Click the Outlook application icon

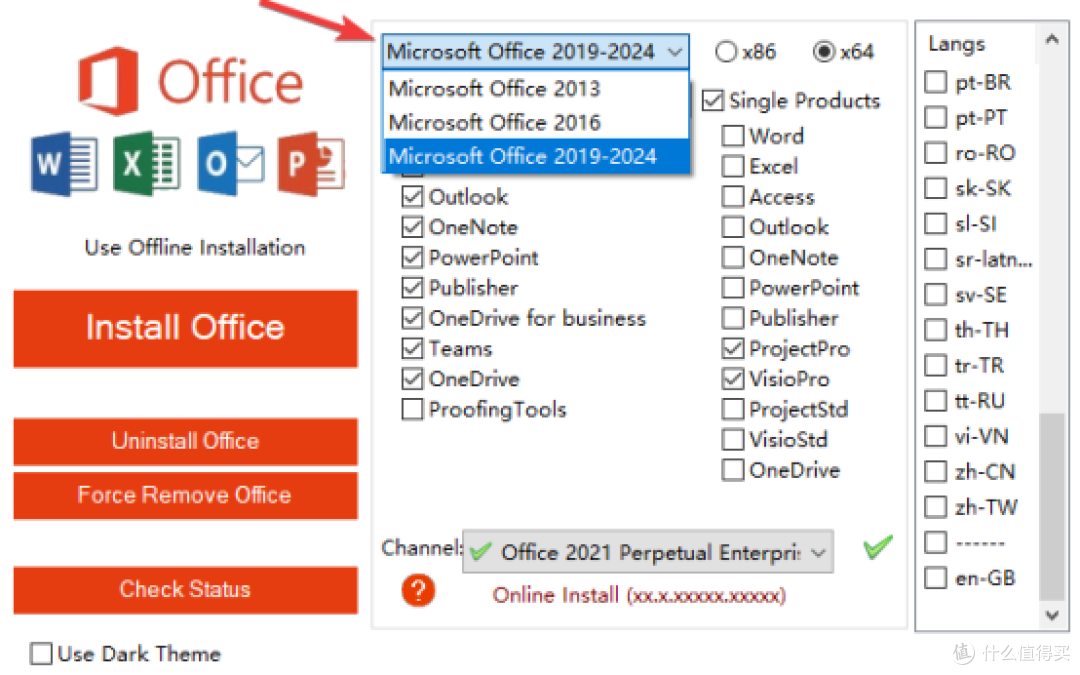tap(230, 164)
